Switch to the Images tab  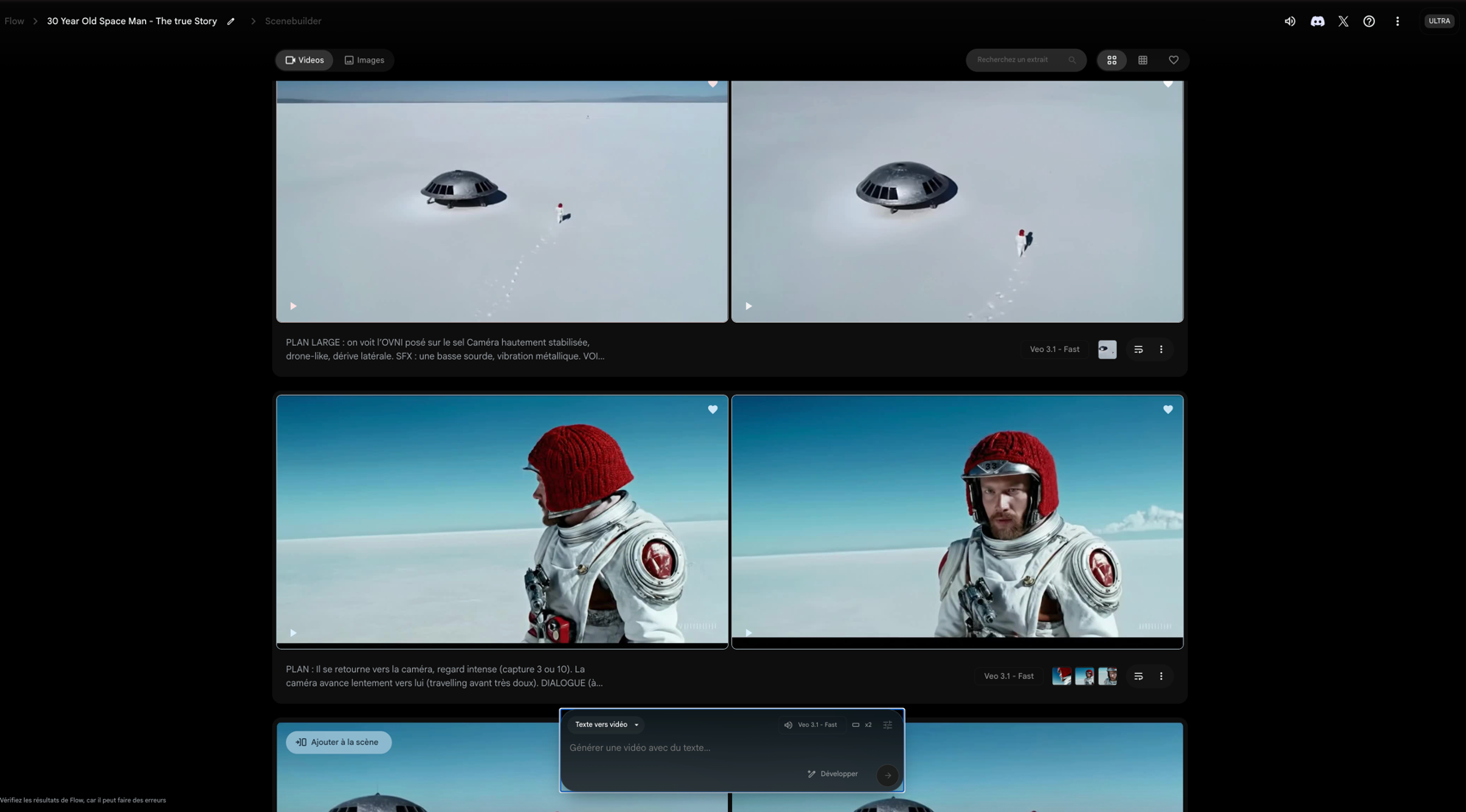tap(365, 60)
